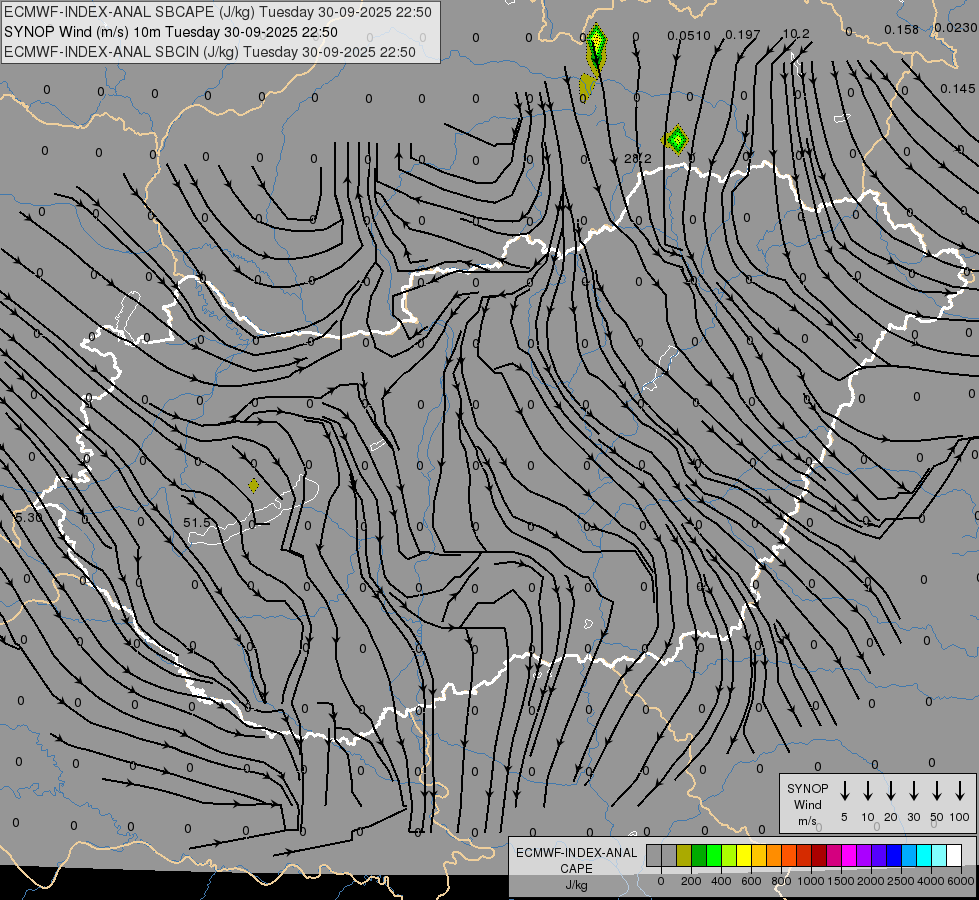The image size is (979, 900).
Task: Click the SYNOP Wind m/s legend label
Action: click(x=807, y=804)
